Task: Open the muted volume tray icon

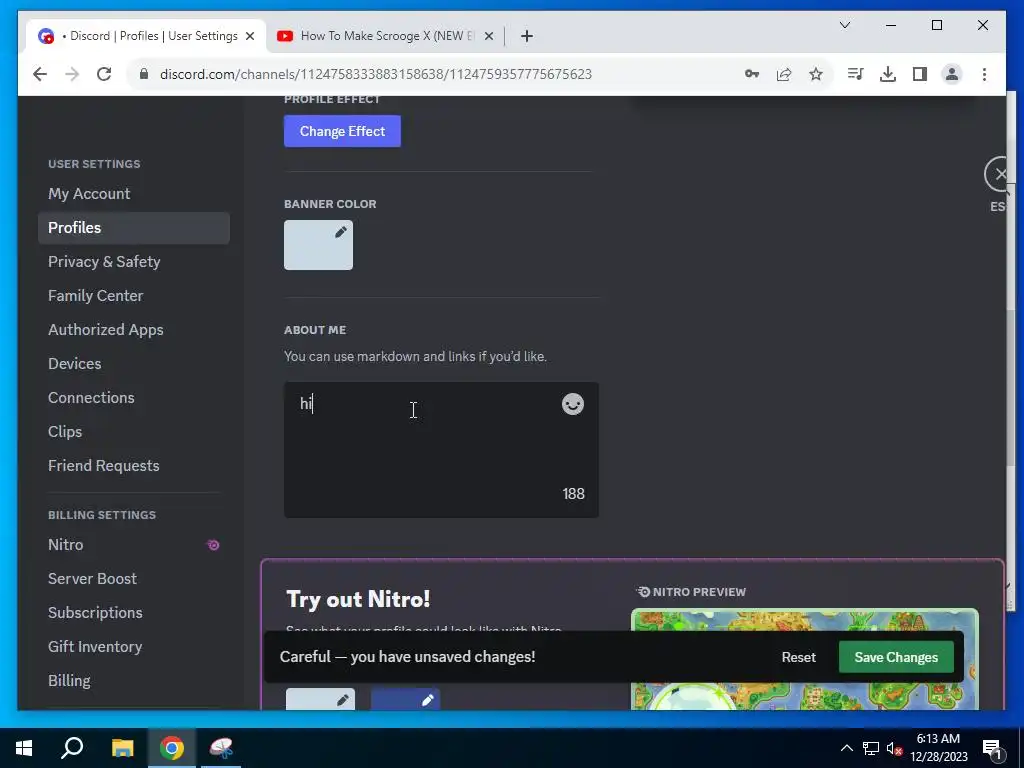Action: coord(894,748)
